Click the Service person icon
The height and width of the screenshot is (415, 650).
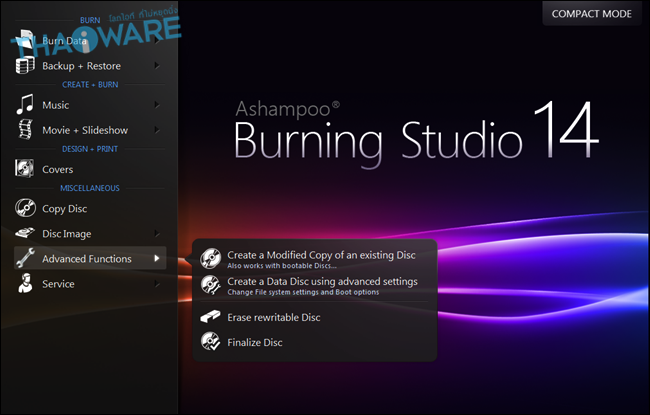(x=25, y=283)
